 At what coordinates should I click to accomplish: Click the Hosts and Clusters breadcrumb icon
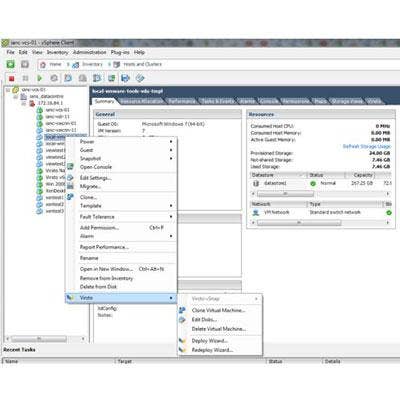click(117, 65)
